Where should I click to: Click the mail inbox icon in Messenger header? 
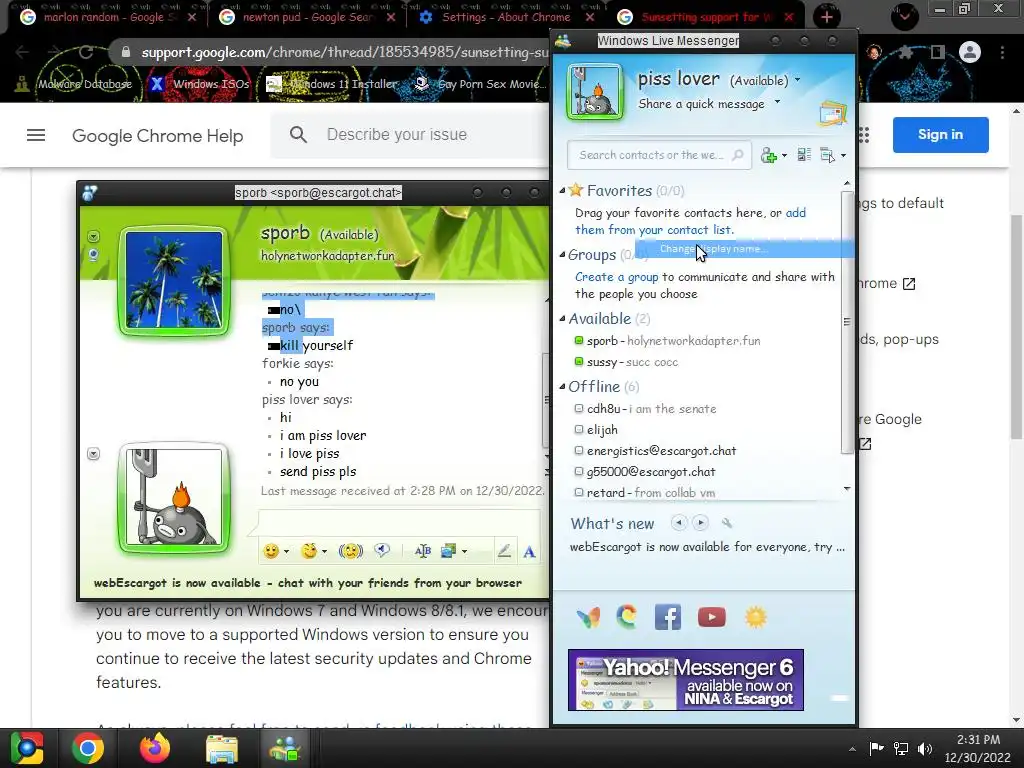click(x=832, y=114)
